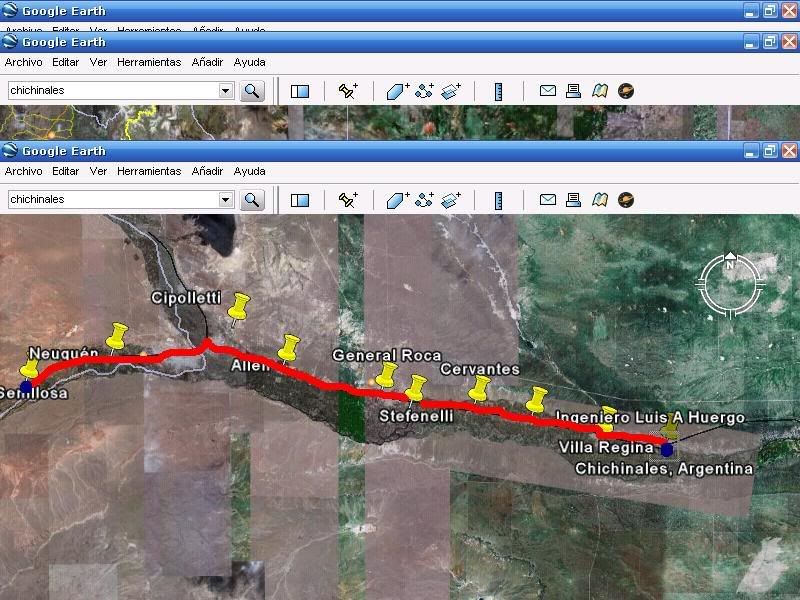
Task: Open the Añadir menu in the front window
Action: (x=207, y=171)
